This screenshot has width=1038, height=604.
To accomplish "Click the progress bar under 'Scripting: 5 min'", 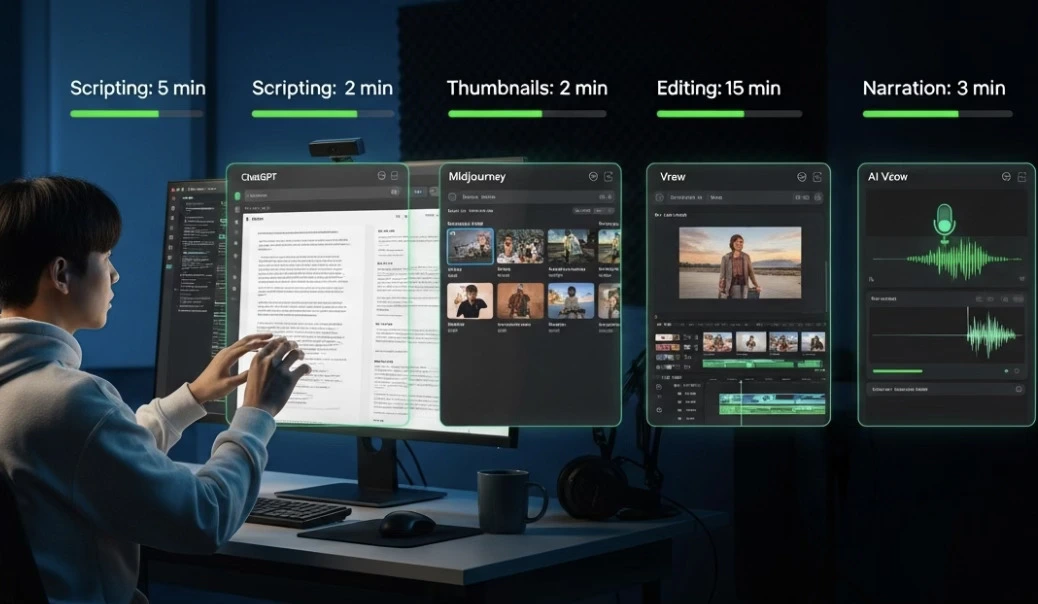I will pyautogui.click(x=137, y=114).
